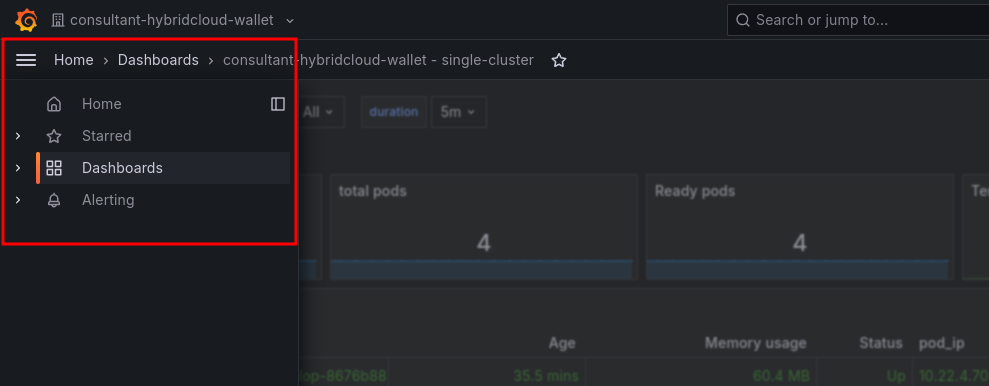The width and height of the screenshot is (989, 386).
Task: Click the search magnifier icon
Action: pos(744,20)
